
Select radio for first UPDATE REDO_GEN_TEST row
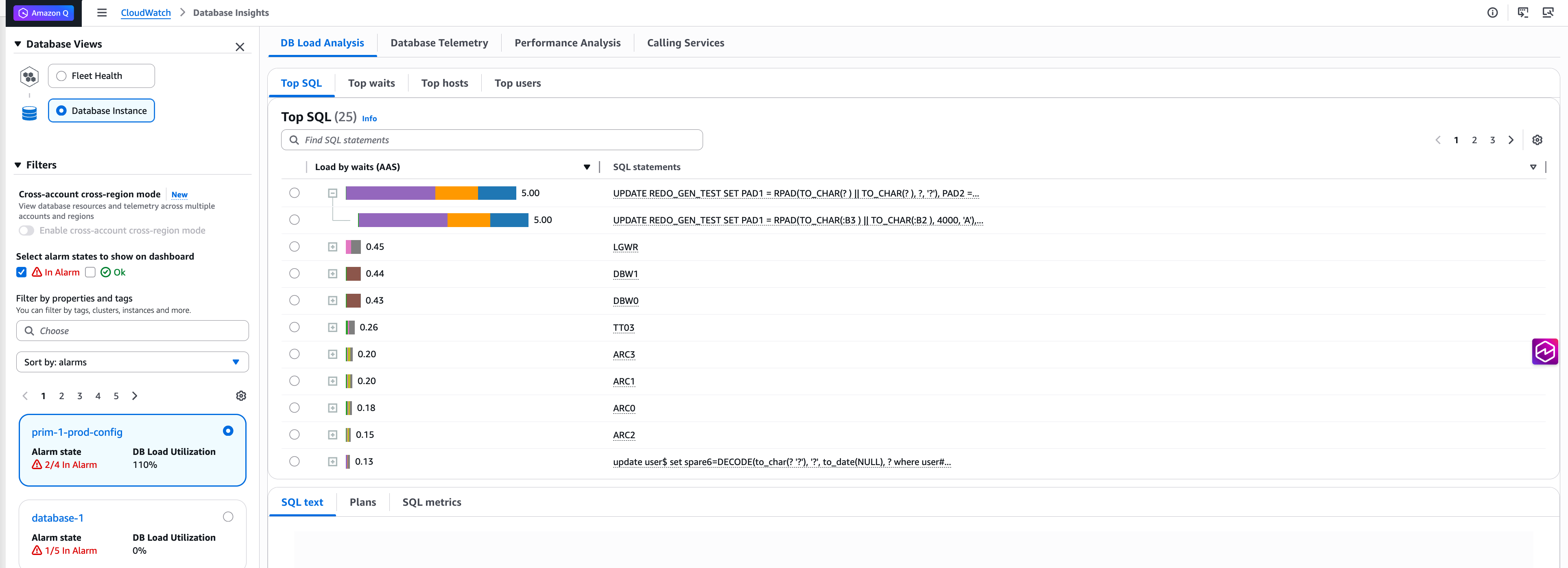point(295,193)
